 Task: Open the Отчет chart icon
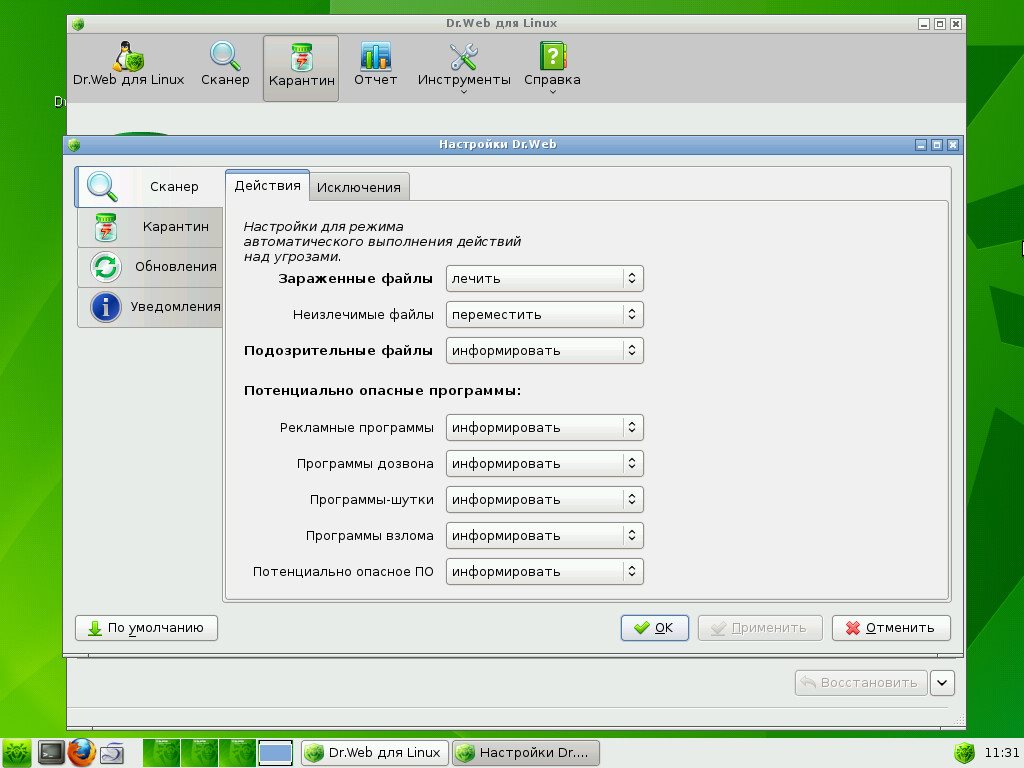(x=376, y=65)
